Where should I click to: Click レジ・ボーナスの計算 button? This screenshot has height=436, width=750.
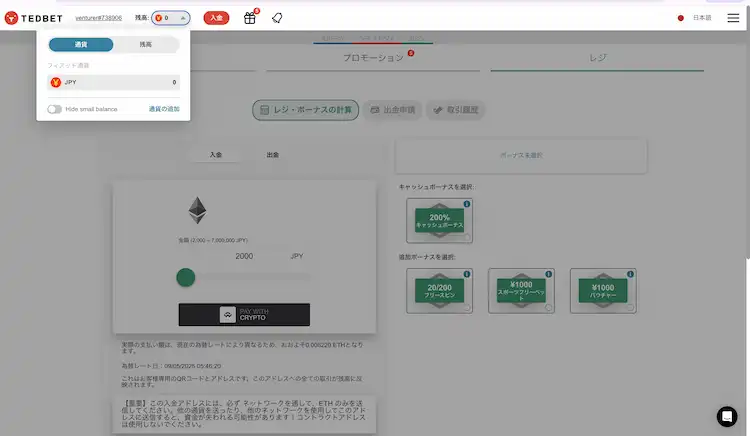(306, 110)
